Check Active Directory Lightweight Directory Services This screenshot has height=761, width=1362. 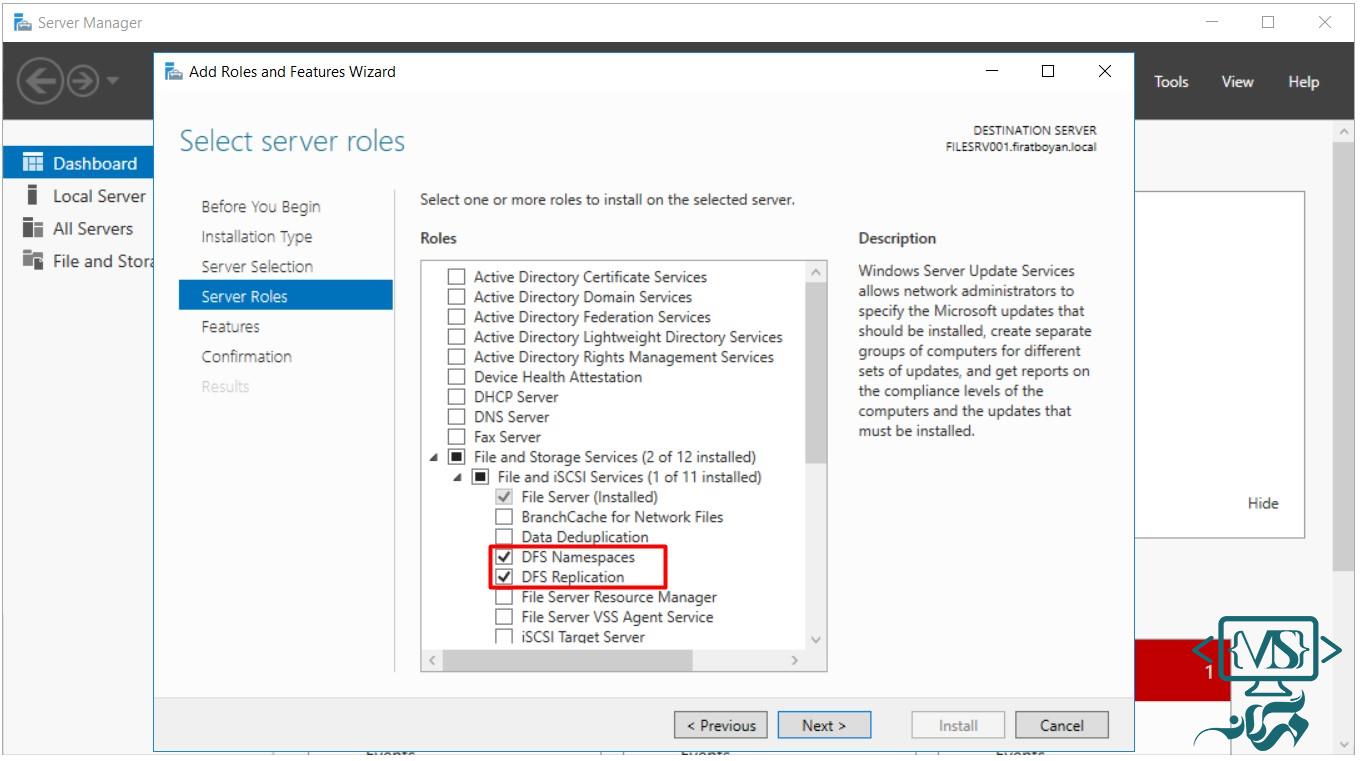[456, 337]
